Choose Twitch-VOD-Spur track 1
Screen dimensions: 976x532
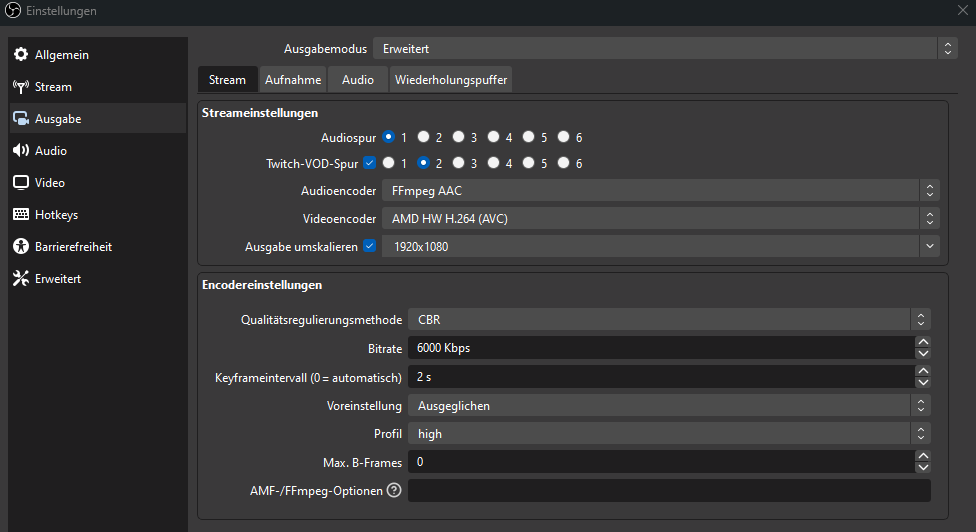pyautogui.click(x=388, y=163)
